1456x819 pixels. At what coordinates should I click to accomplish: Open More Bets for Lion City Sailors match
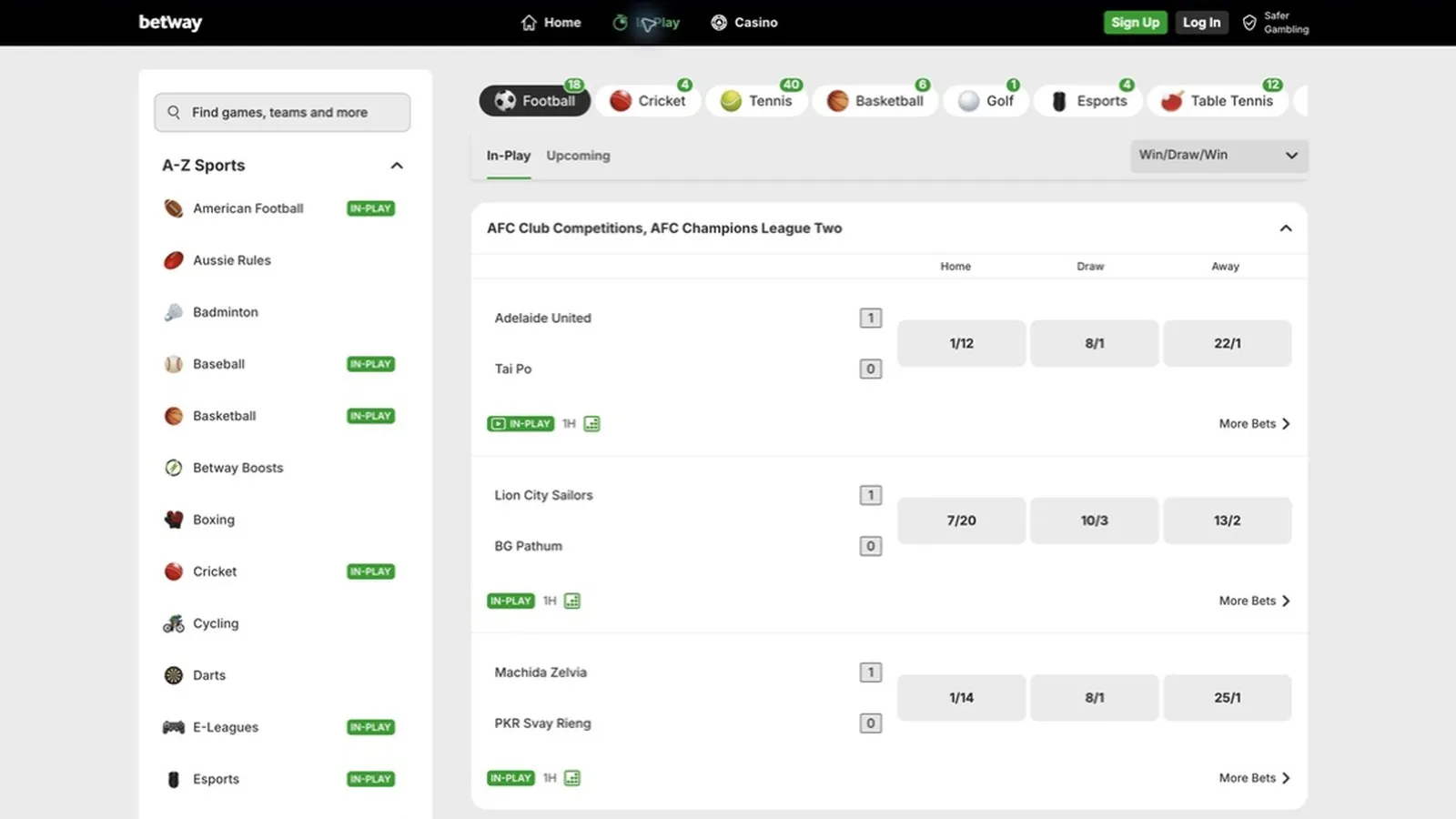click(x=1255, y=602)
